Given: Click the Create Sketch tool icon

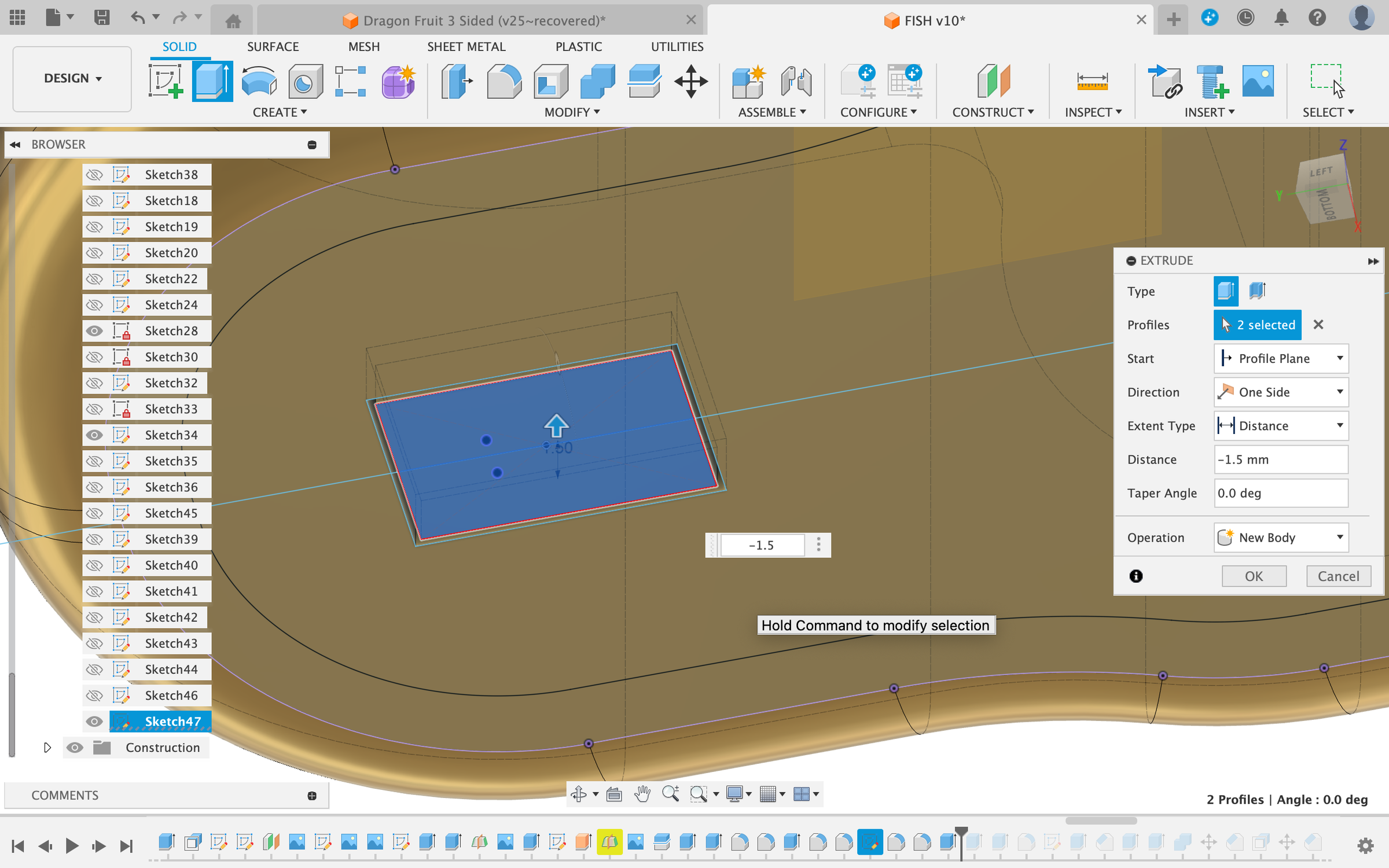Looking at the screenshot, I should point(166,81).
